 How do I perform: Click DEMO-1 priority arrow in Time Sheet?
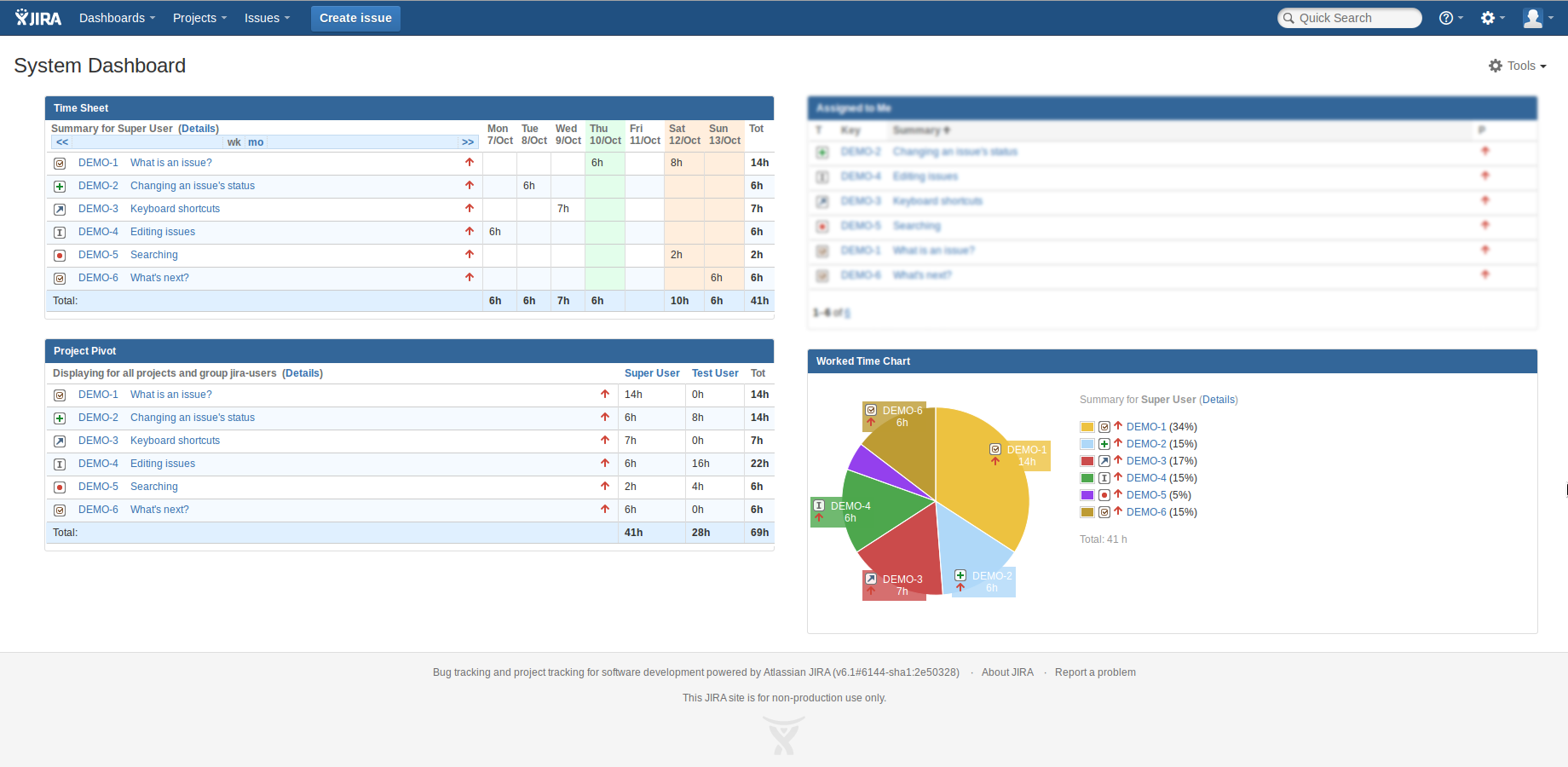(470, 162)
